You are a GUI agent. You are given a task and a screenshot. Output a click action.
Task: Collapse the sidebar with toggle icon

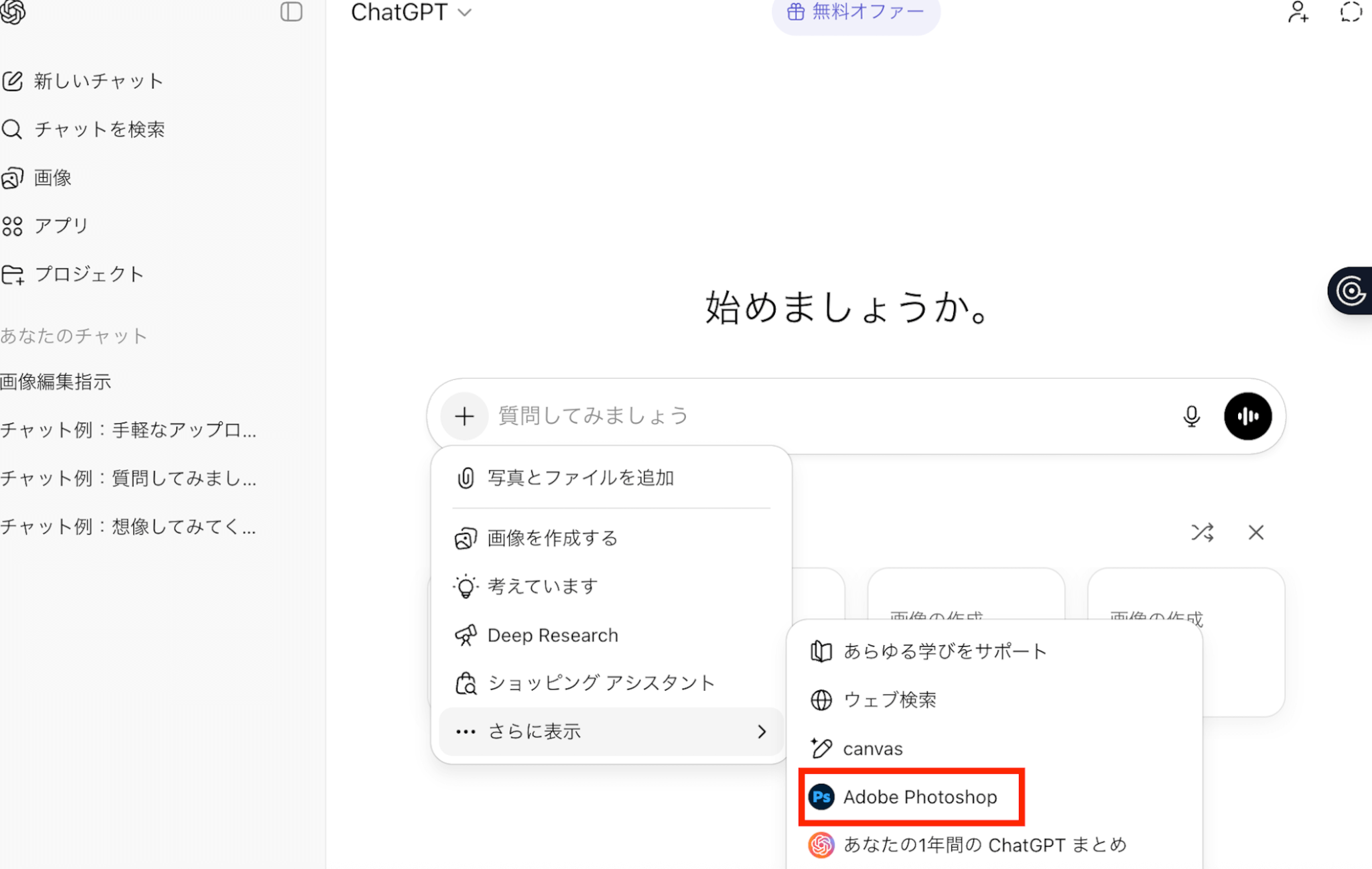coord(291,12)
